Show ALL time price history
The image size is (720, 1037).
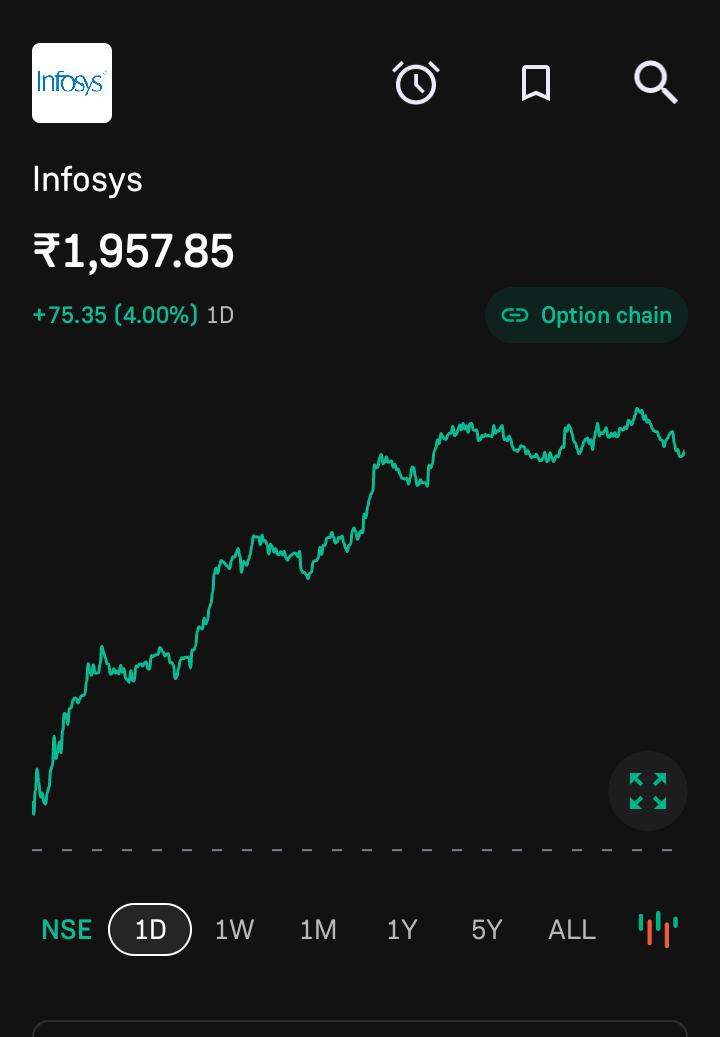(x=572, y=929)
